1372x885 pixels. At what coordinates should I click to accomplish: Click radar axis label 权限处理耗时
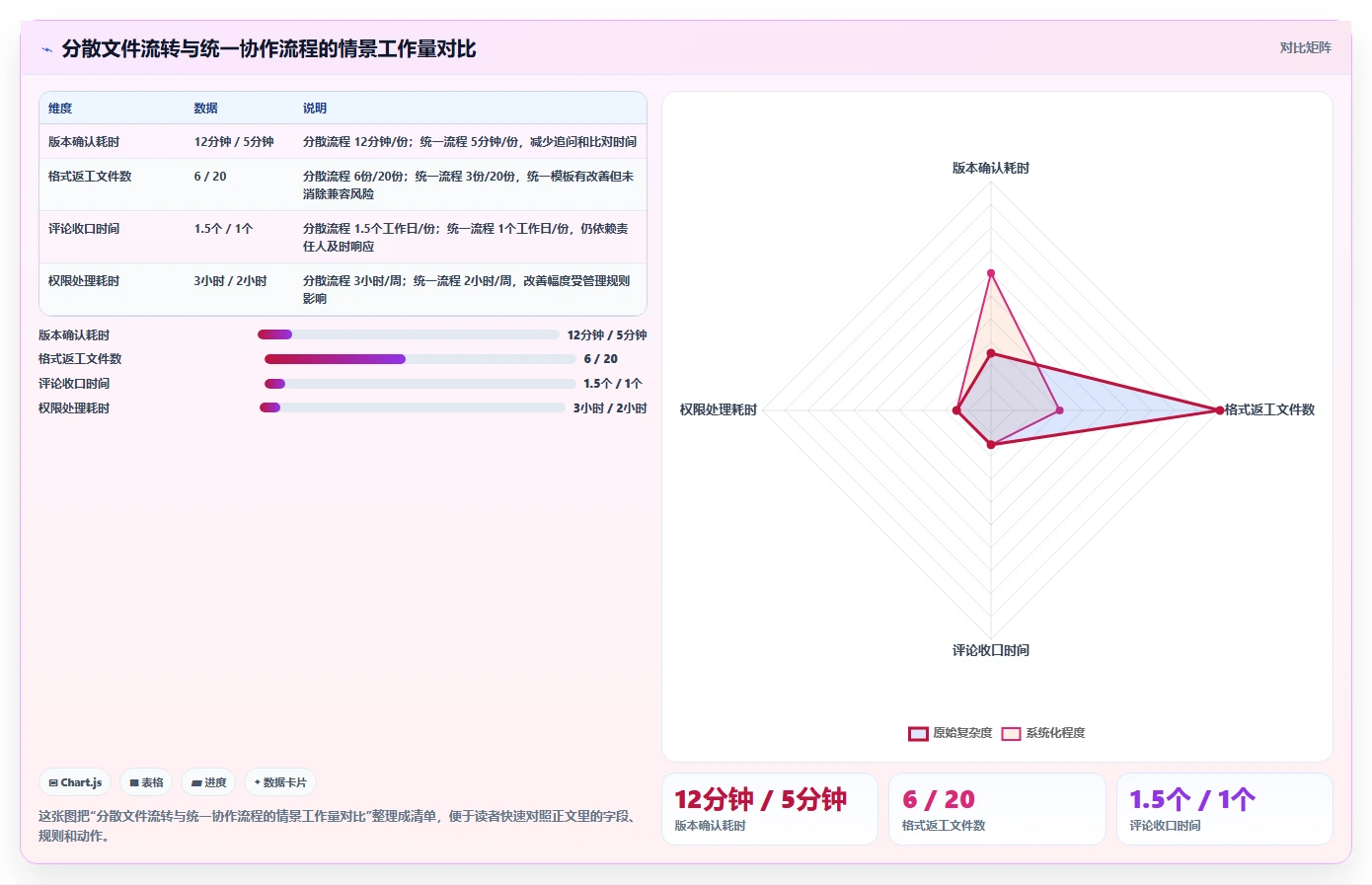tap(719, 409)
